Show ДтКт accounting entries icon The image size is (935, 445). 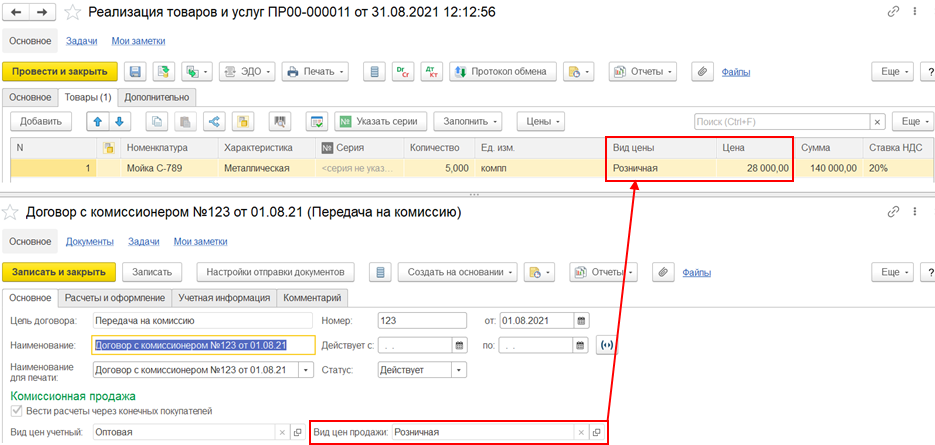431,72
